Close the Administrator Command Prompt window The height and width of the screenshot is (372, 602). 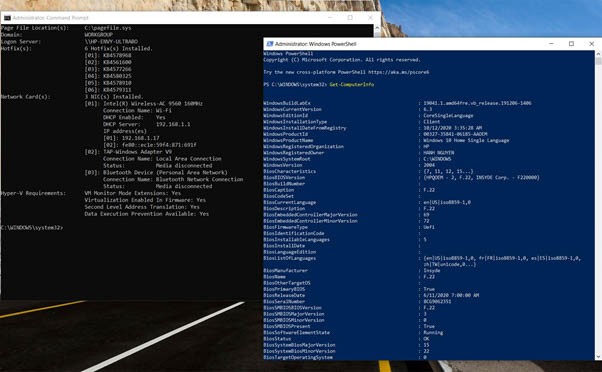point(370,18)
